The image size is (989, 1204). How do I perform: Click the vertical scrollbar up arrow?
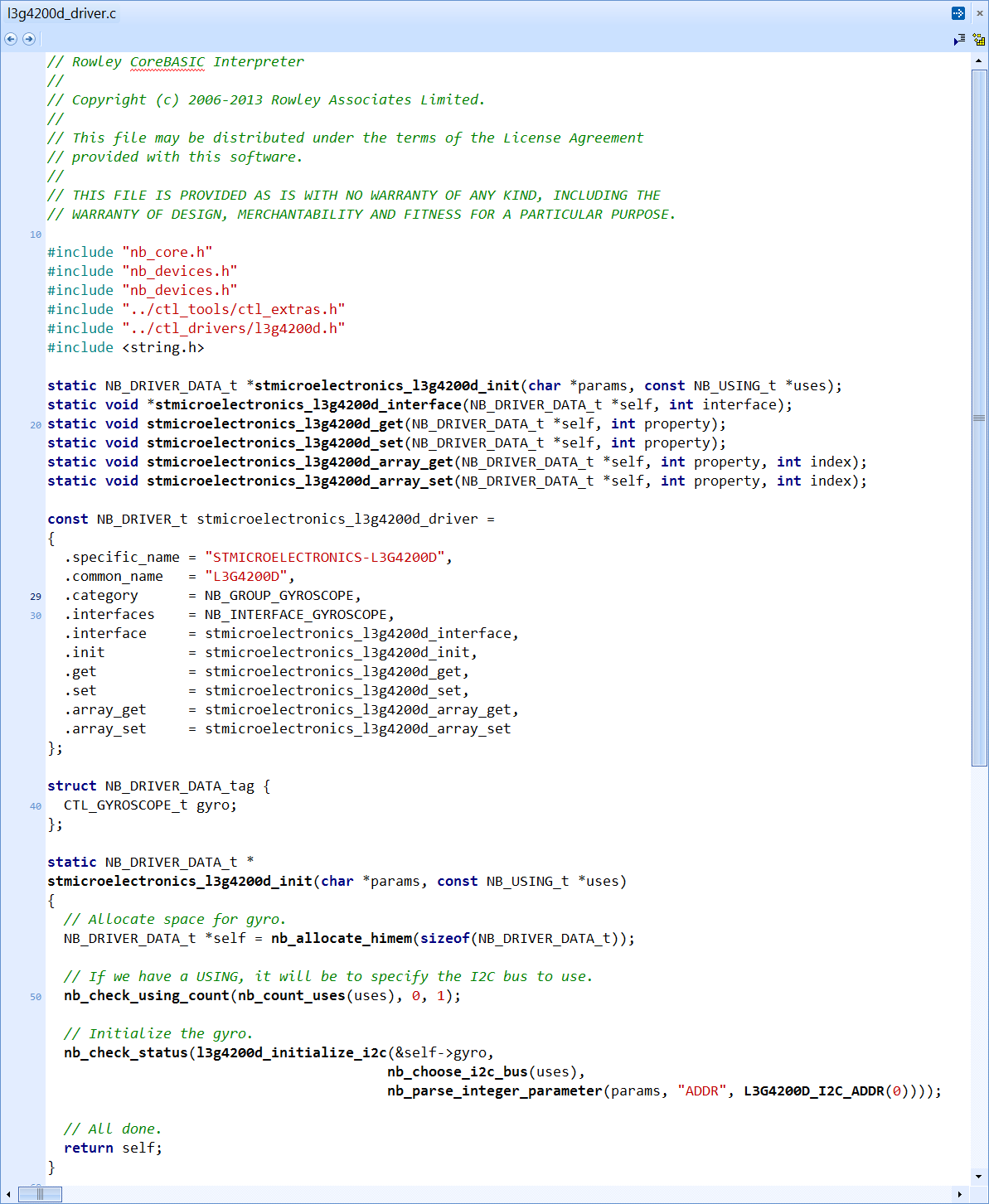(979, 60)
